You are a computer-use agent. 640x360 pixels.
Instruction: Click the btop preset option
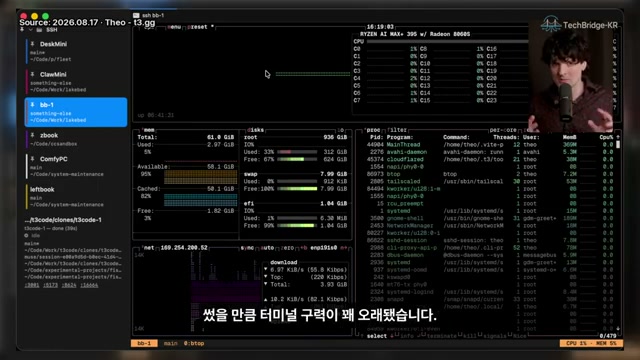[201, 27]
